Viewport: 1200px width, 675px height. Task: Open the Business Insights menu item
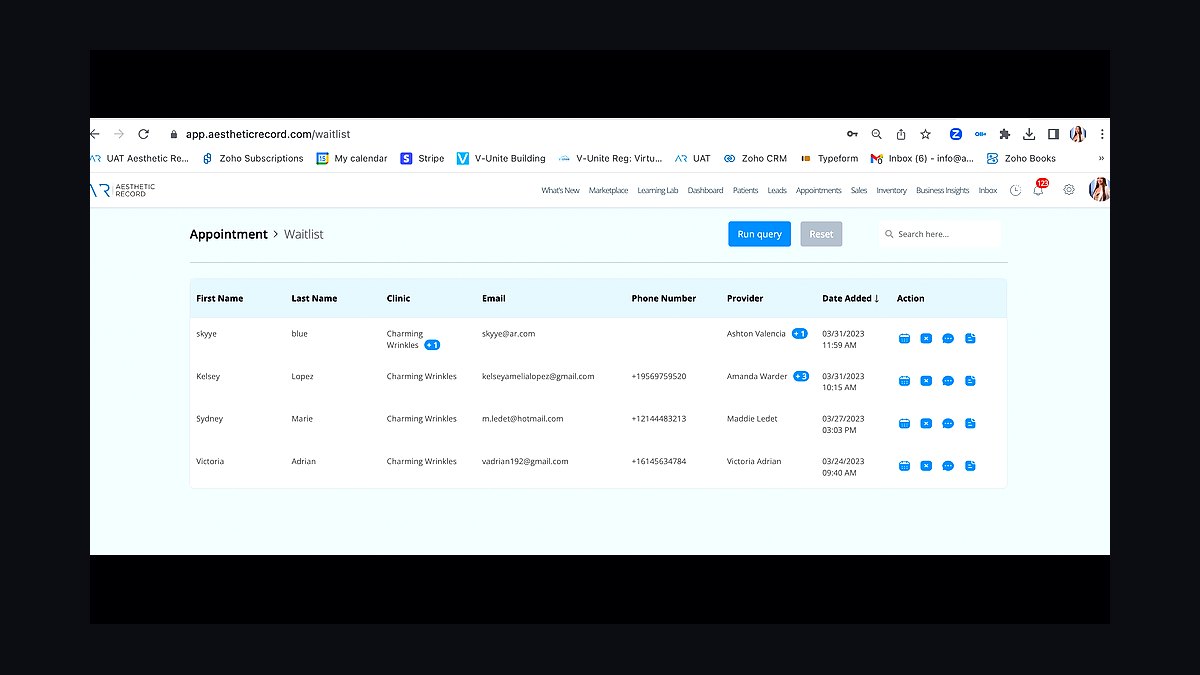[x=943, y=190]
